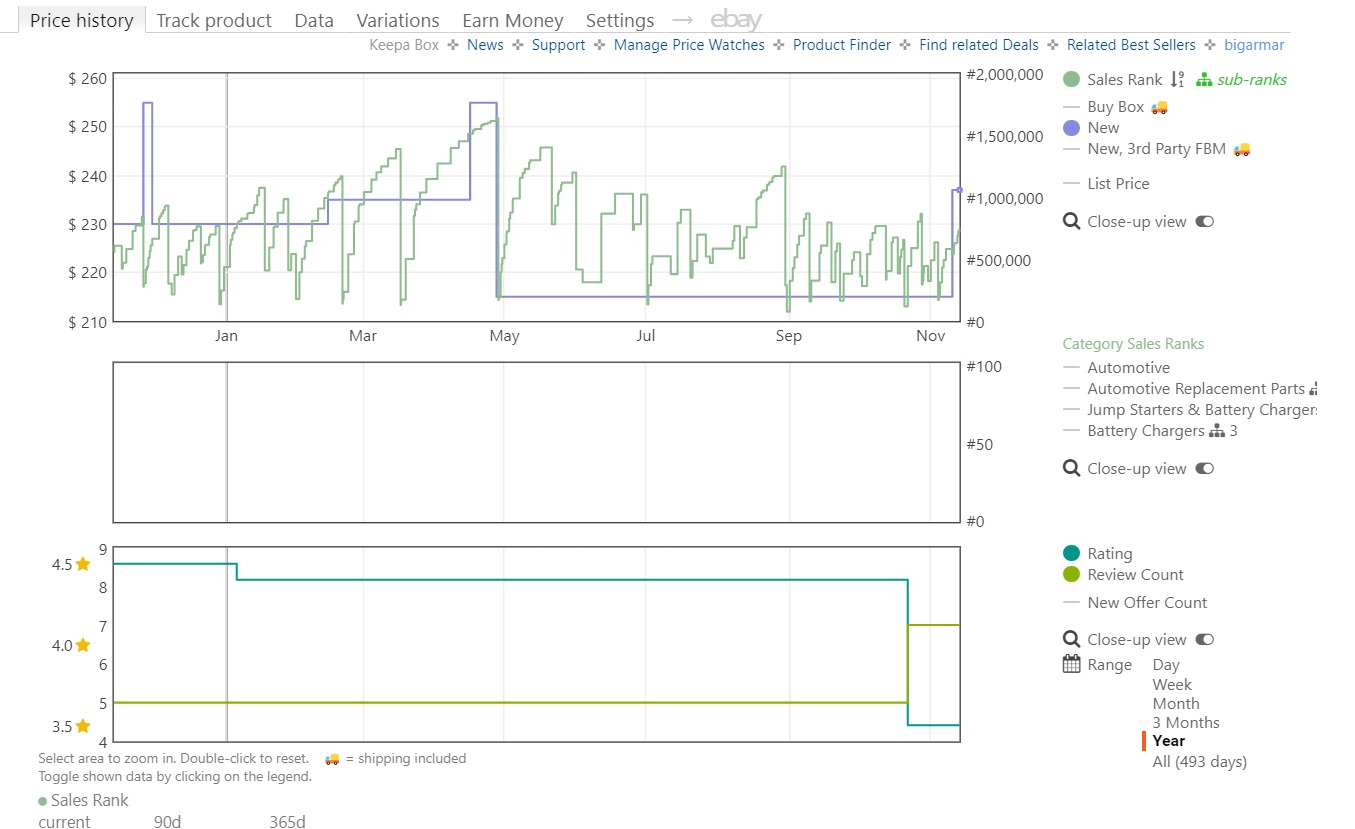The height and width of the screenshot is (829, 1355).
Task: Click the ebay logo link
Action: point(736,20)
